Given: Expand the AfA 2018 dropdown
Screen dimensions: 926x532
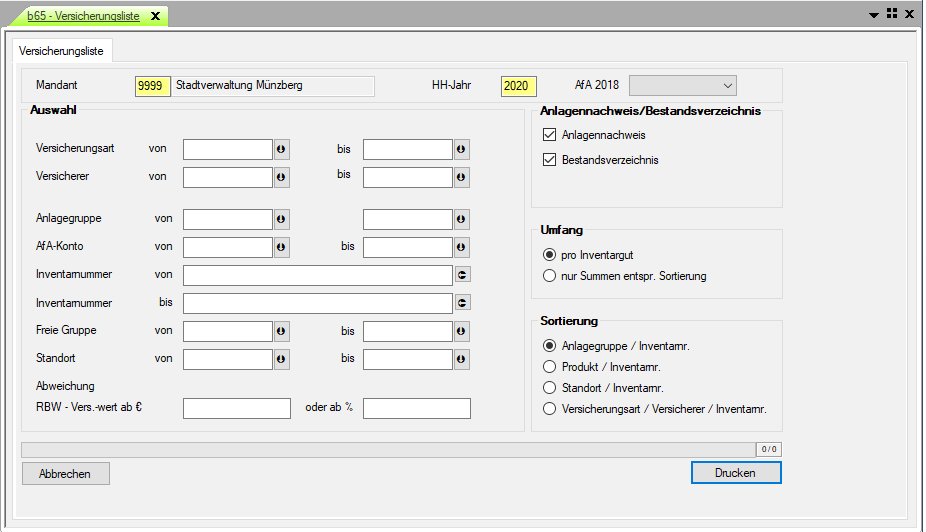Looking at the screenshot, I should 727,86.
